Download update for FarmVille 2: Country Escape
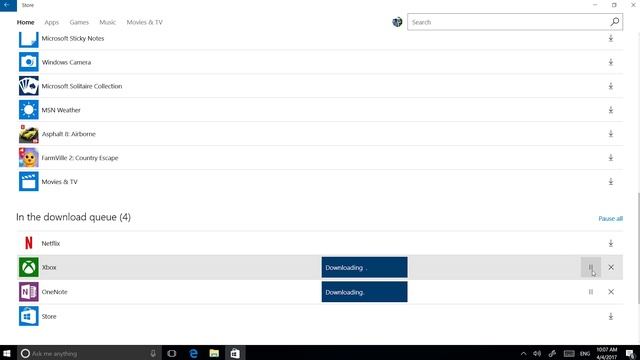Image resolution: width=640 pixels, height=360 pixels. click(x=611, y=158)
